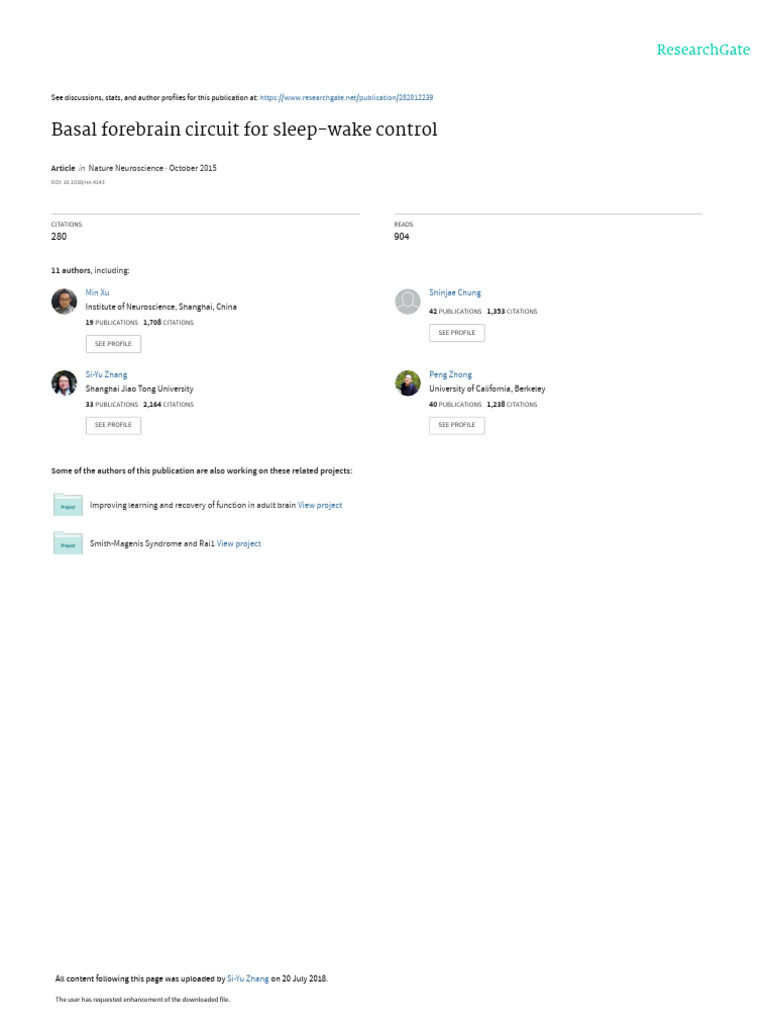Click the article title Basal forebrain circuit
This screenshot has width=768, height=1024.
tap(244, 130)
